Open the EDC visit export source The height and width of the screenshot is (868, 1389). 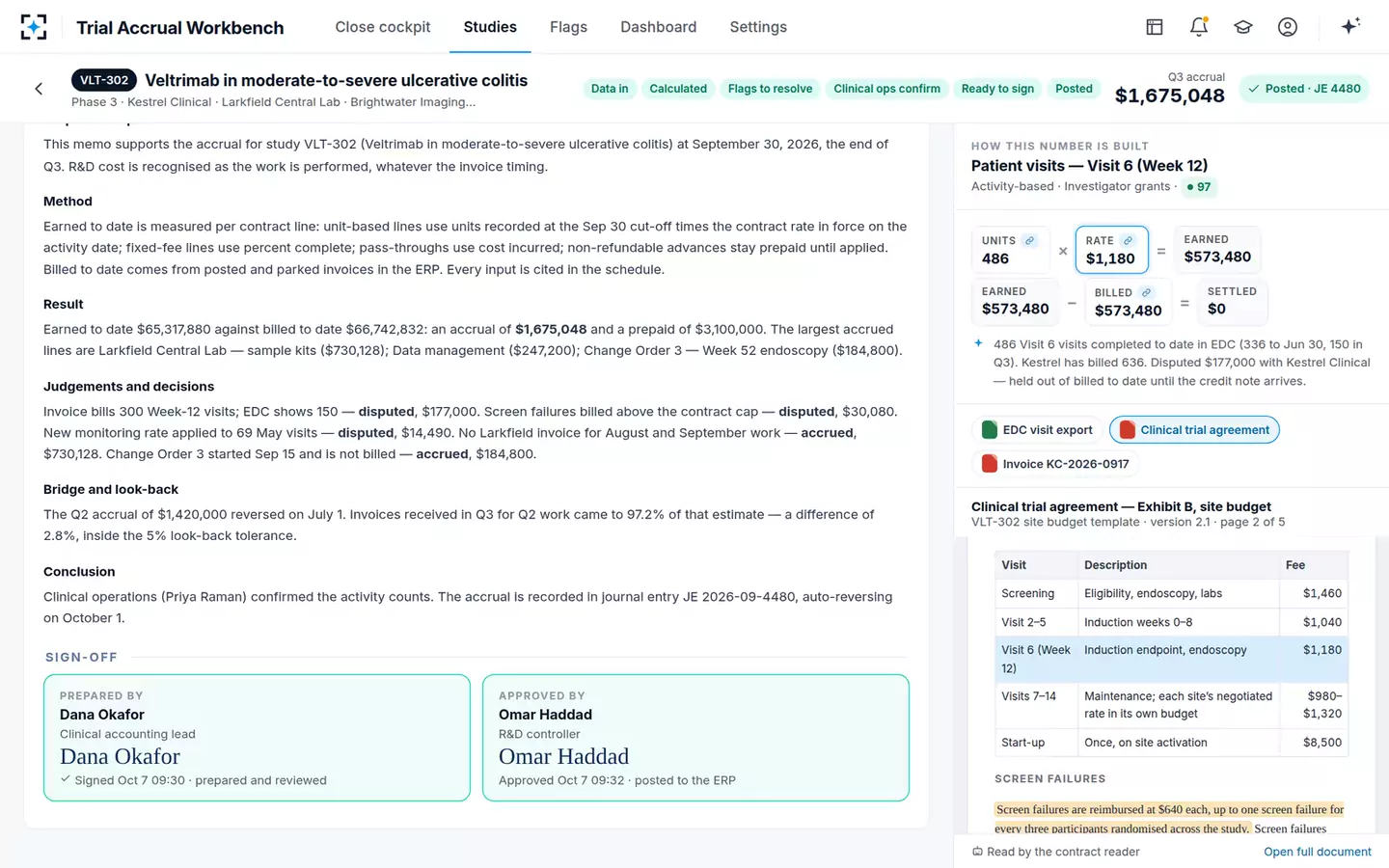click(1037, 430)
